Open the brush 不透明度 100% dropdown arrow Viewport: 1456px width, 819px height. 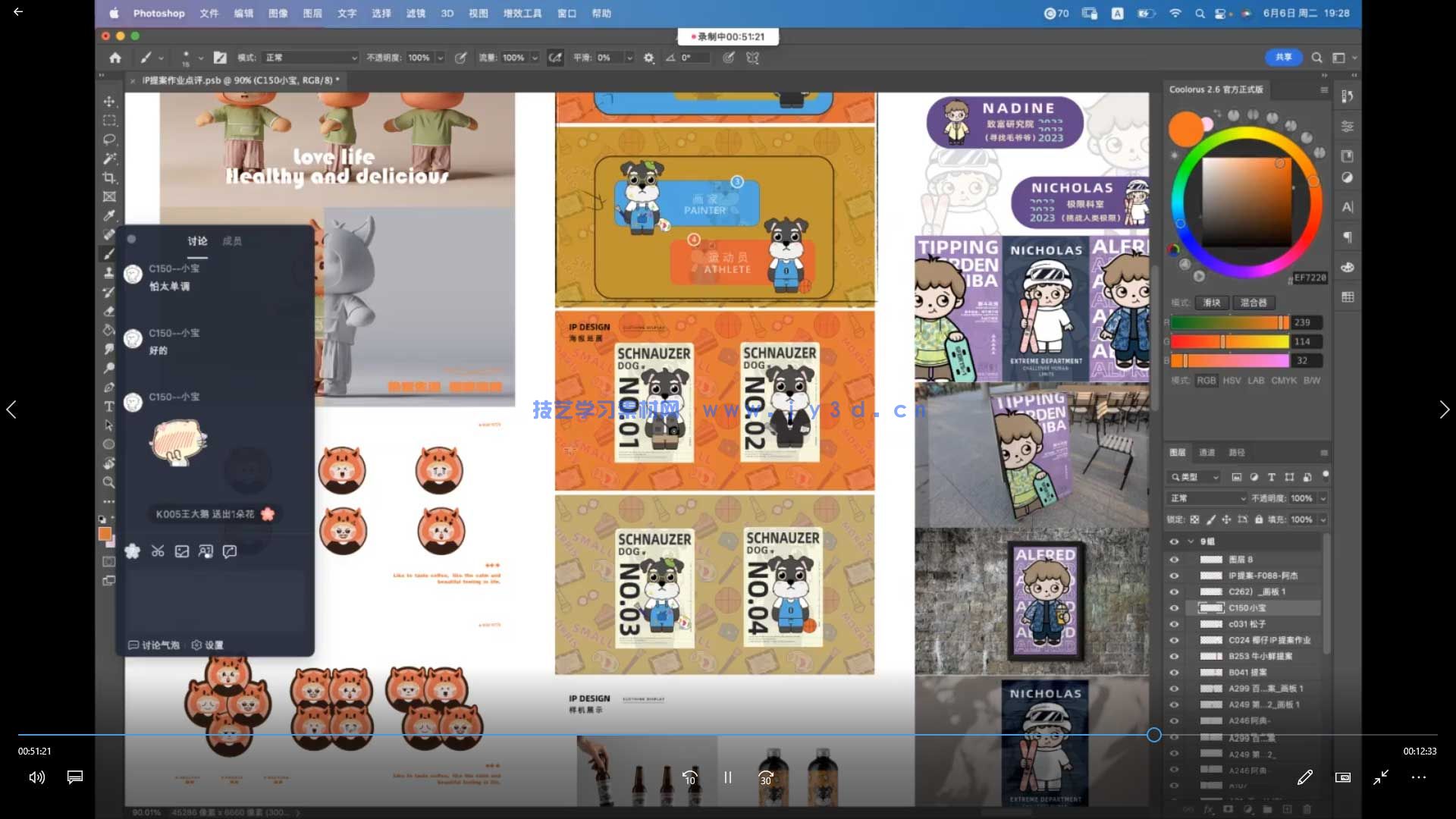(x=440, y=58)
